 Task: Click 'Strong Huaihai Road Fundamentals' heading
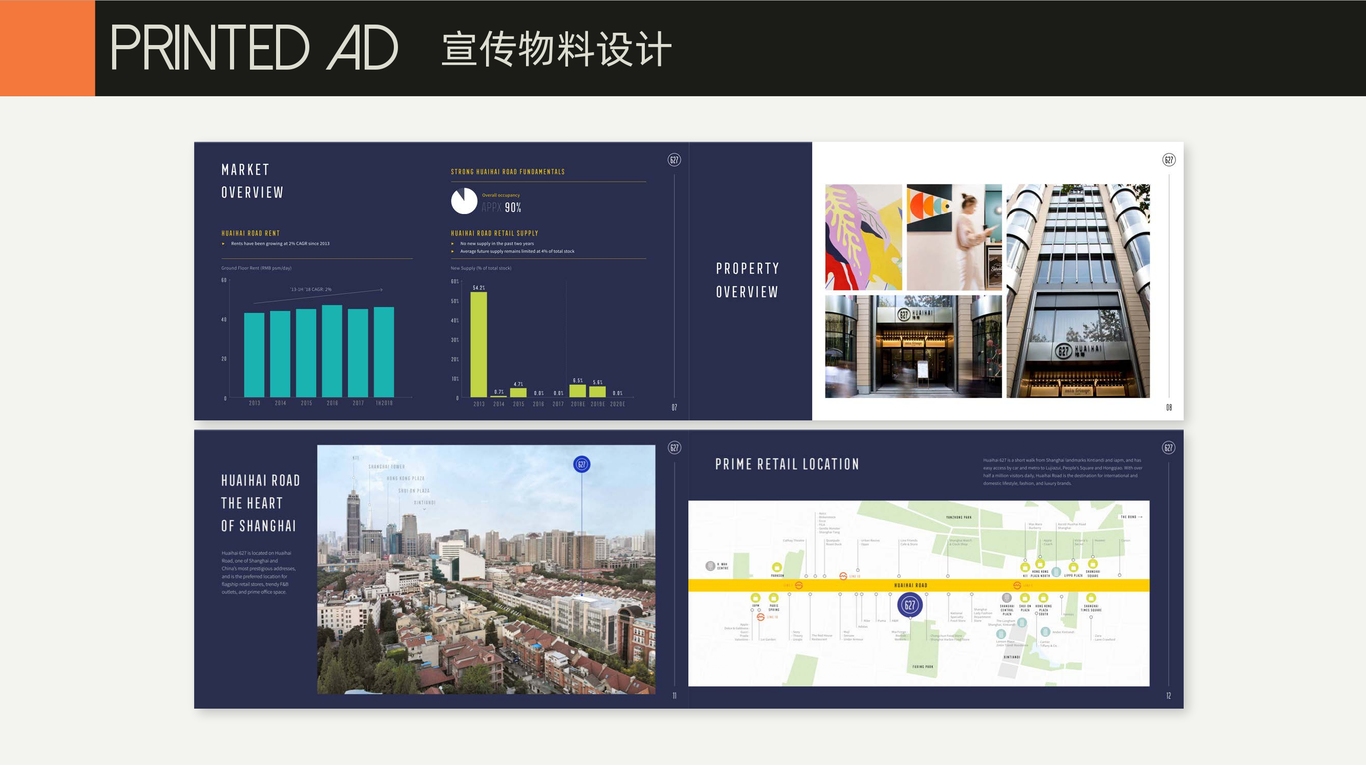508,171
